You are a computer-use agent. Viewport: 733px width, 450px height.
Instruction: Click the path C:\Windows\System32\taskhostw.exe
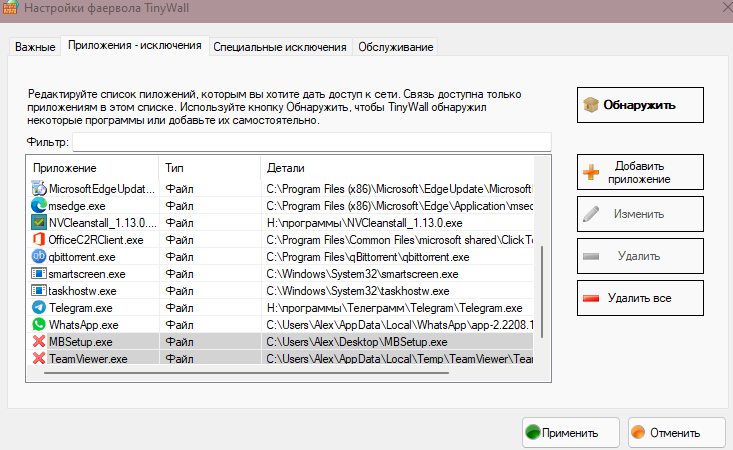point(358,291)
